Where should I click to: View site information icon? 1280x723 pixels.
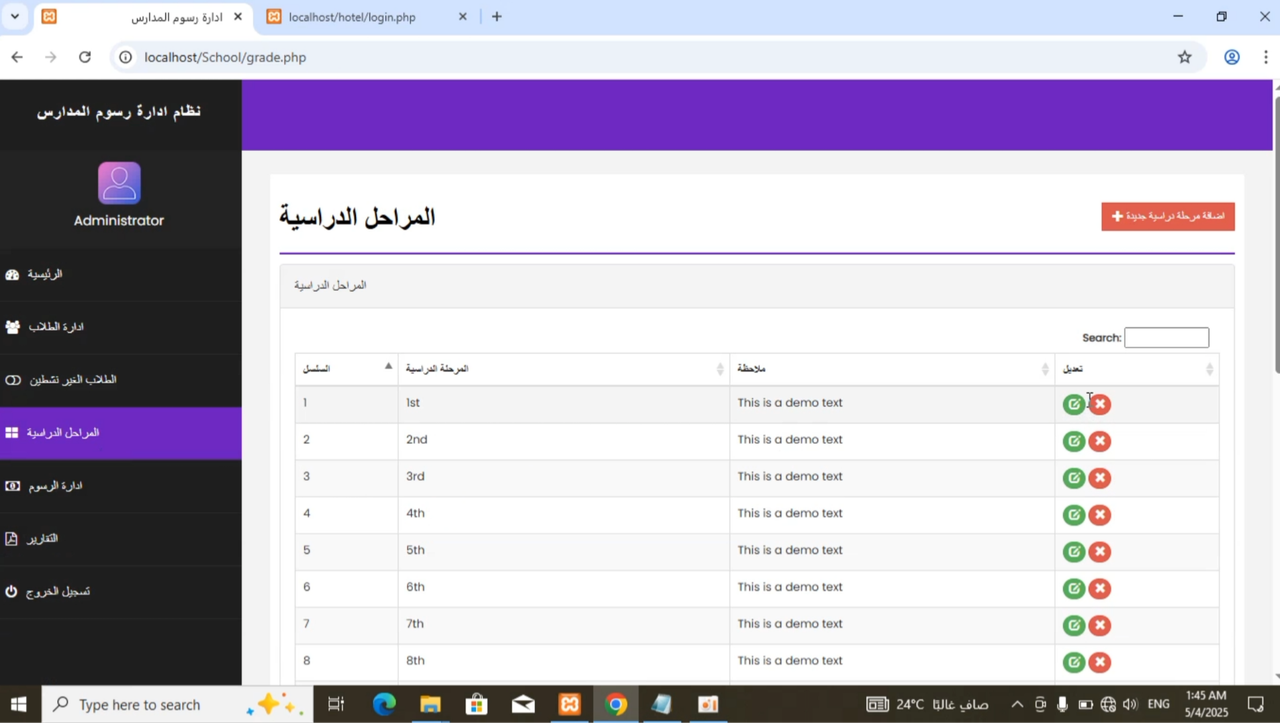125,57
